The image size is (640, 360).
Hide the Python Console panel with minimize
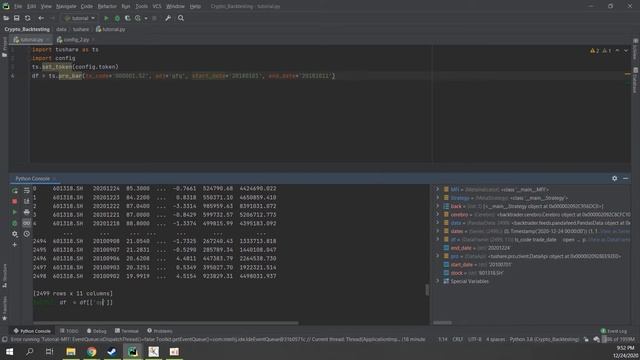tap(625, 178)
